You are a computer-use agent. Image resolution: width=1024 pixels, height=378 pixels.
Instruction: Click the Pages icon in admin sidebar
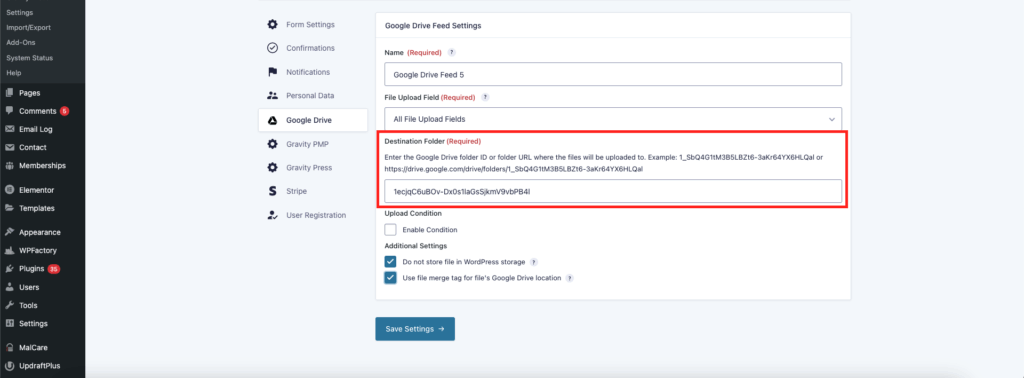pos(10,93)
